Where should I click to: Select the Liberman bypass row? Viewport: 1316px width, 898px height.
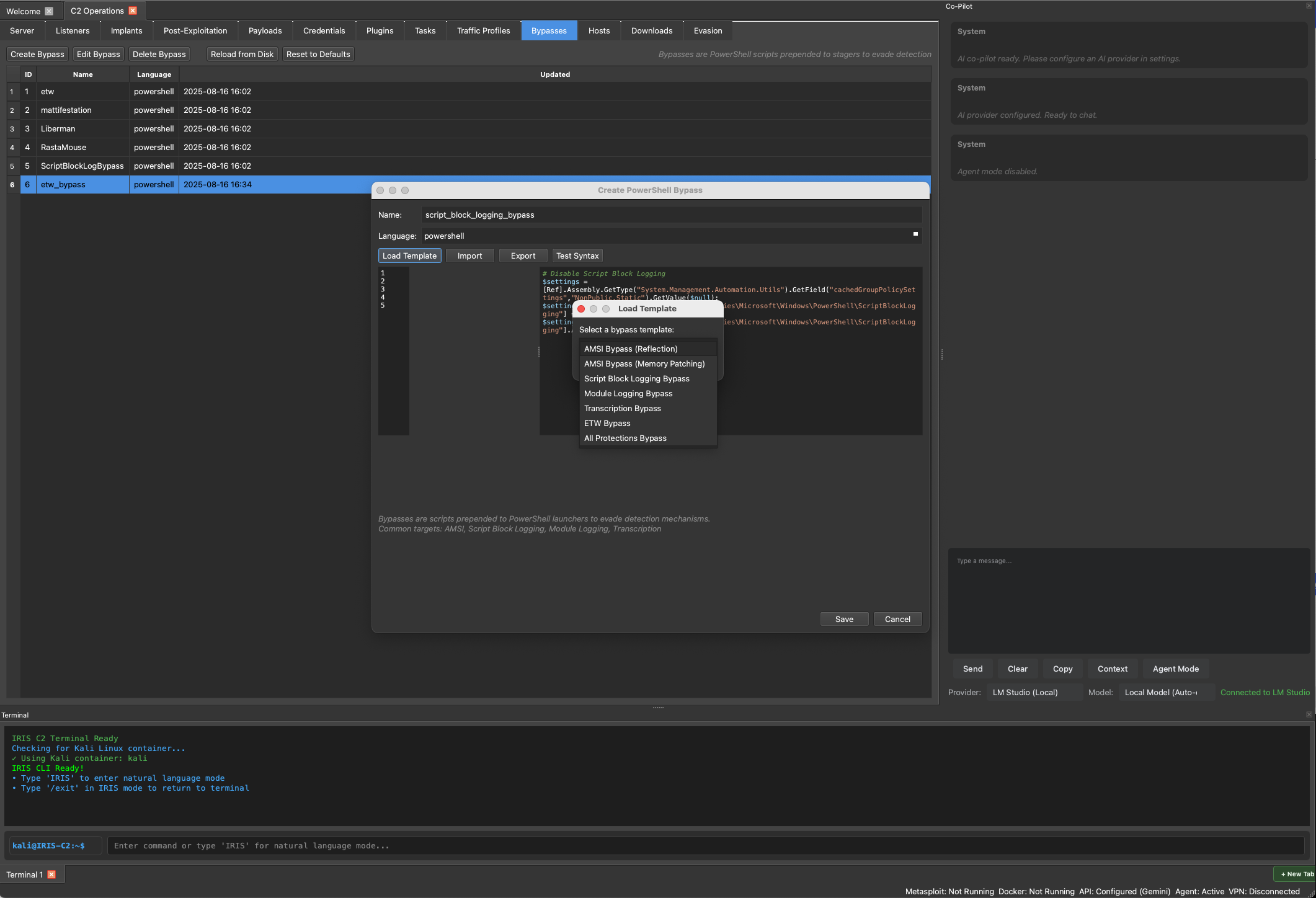click(x=475, y=128)
